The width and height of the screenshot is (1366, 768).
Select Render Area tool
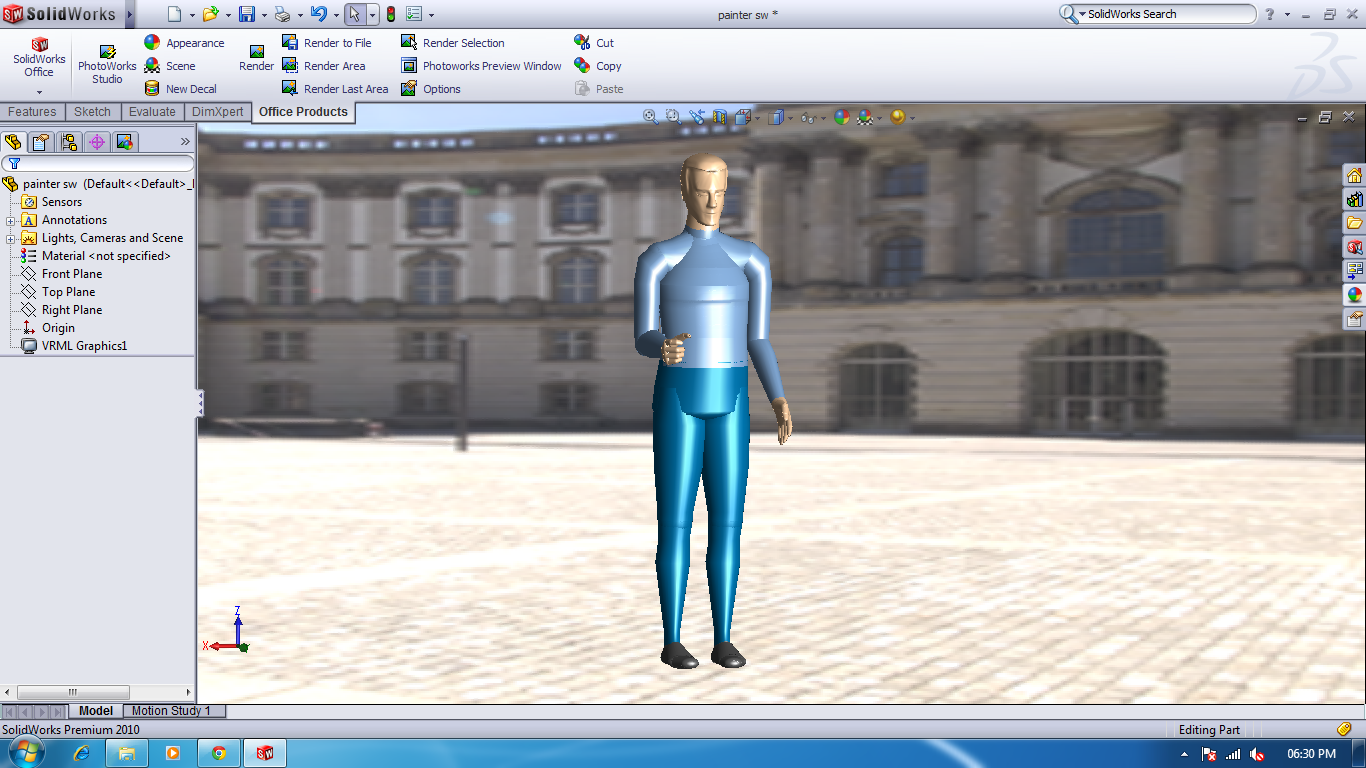323,66
